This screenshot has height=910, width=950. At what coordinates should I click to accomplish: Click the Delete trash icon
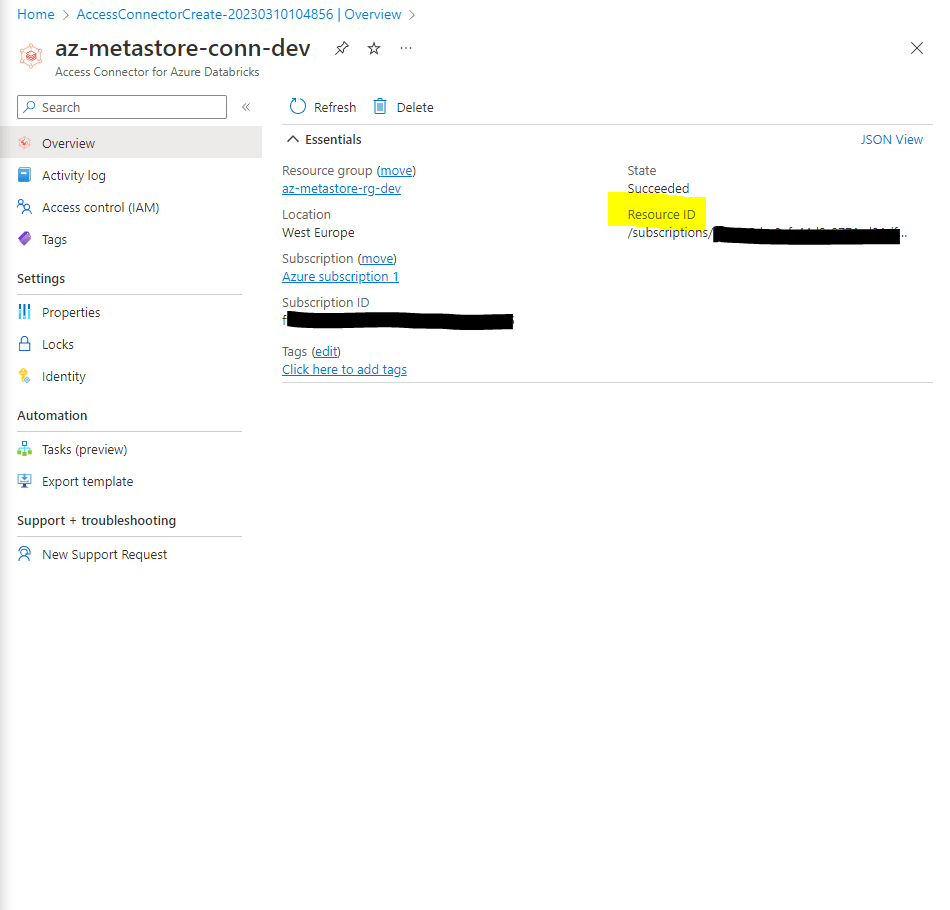(x=380, y=107)
